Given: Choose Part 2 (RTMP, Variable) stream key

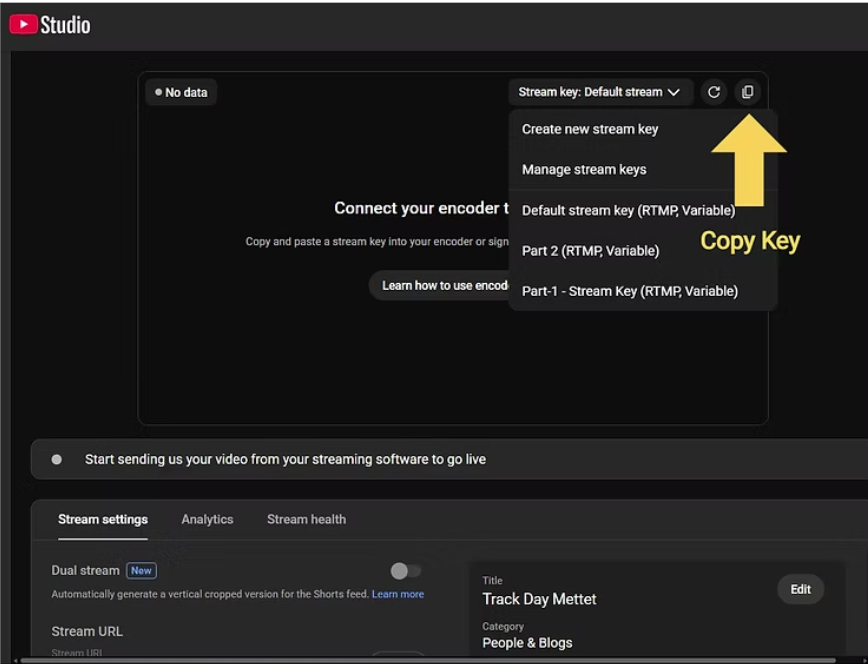Looking at the screenshot, I should [x=590, y=251].
